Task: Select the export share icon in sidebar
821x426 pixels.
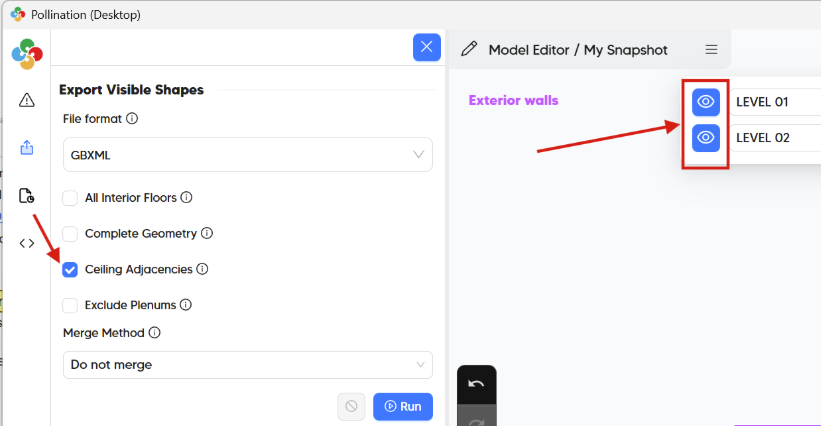Action: pos(27,147)
